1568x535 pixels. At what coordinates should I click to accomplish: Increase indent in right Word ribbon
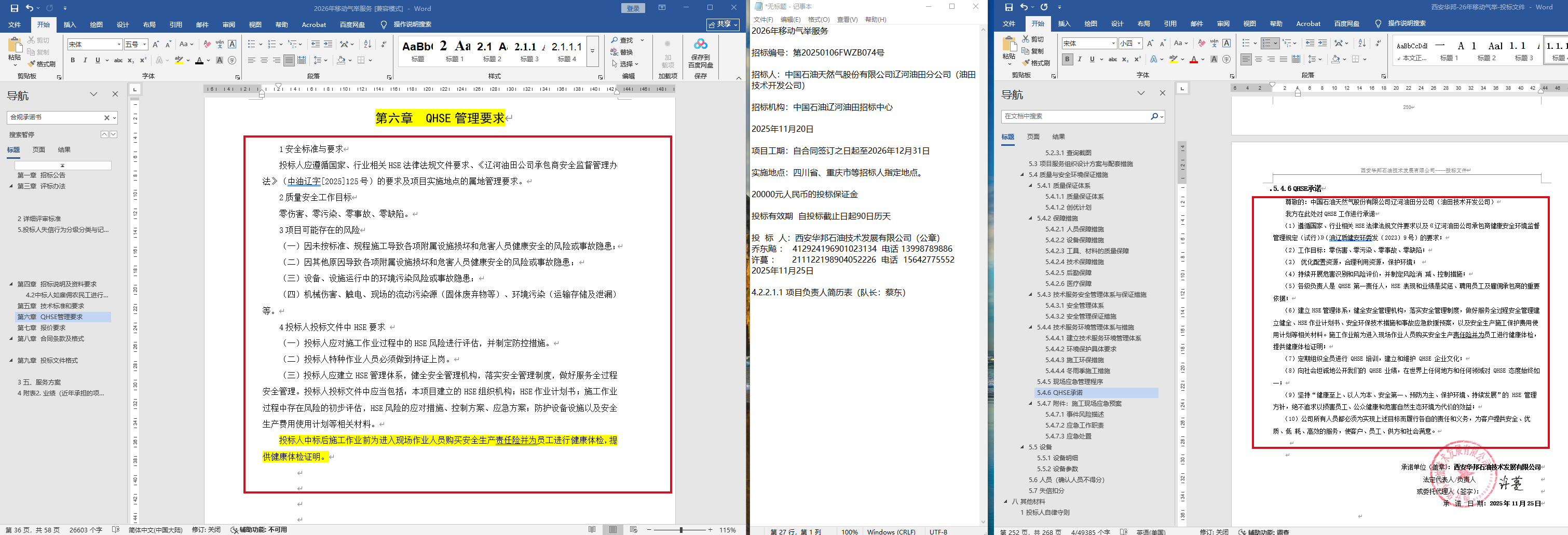(x=1322, y=43)
